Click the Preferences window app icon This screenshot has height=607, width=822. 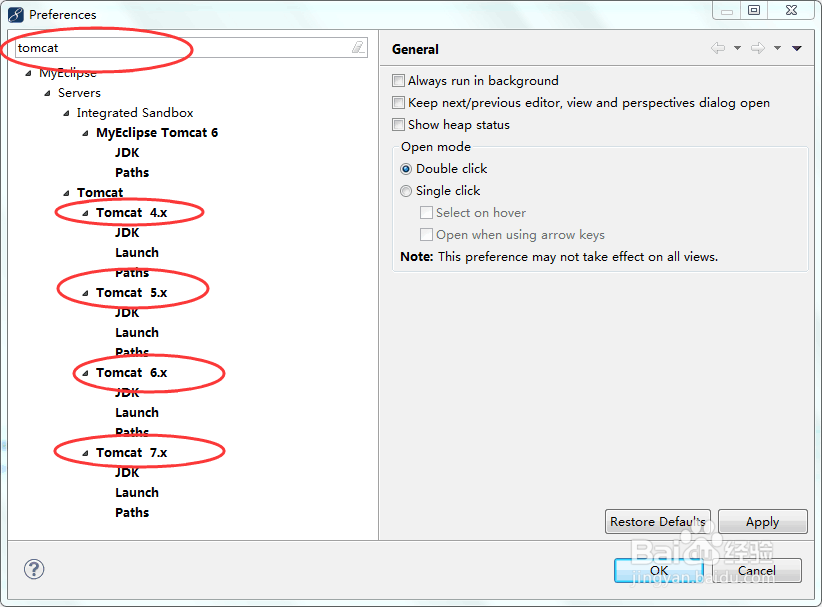pos(16,14)
